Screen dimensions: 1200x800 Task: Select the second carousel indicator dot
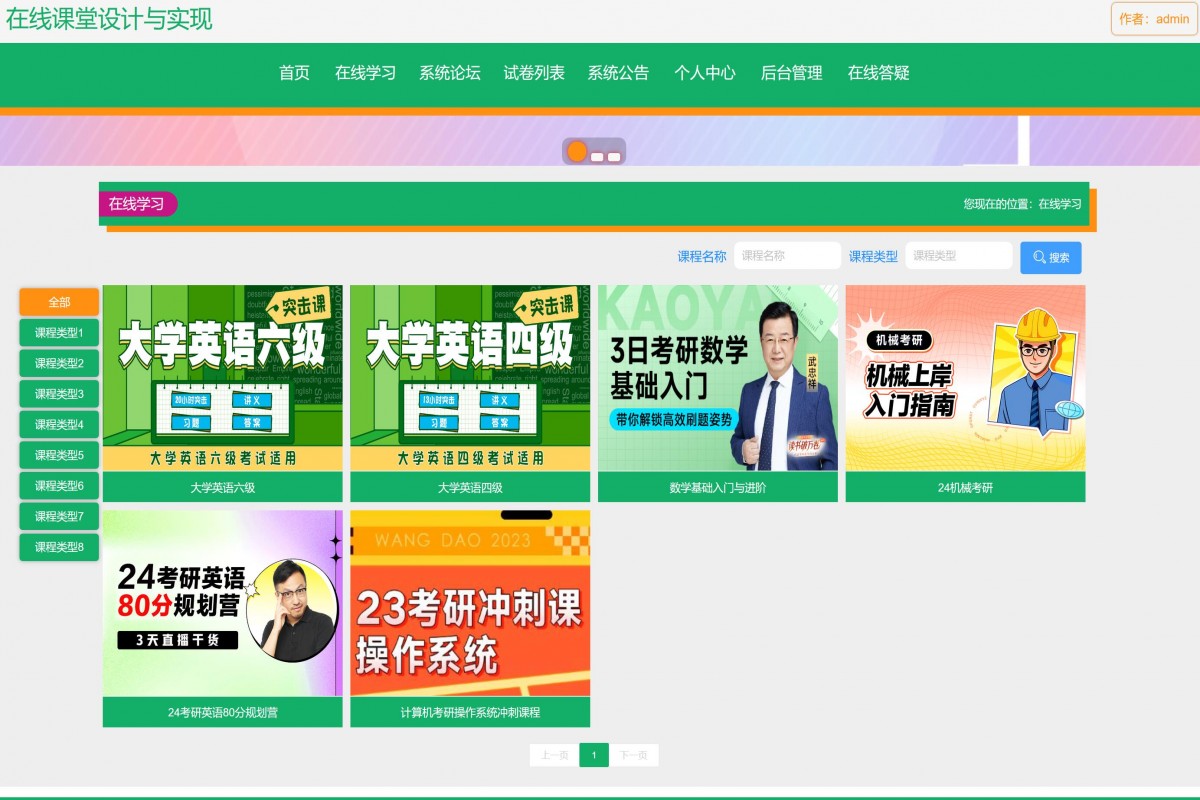click(595, 156)
